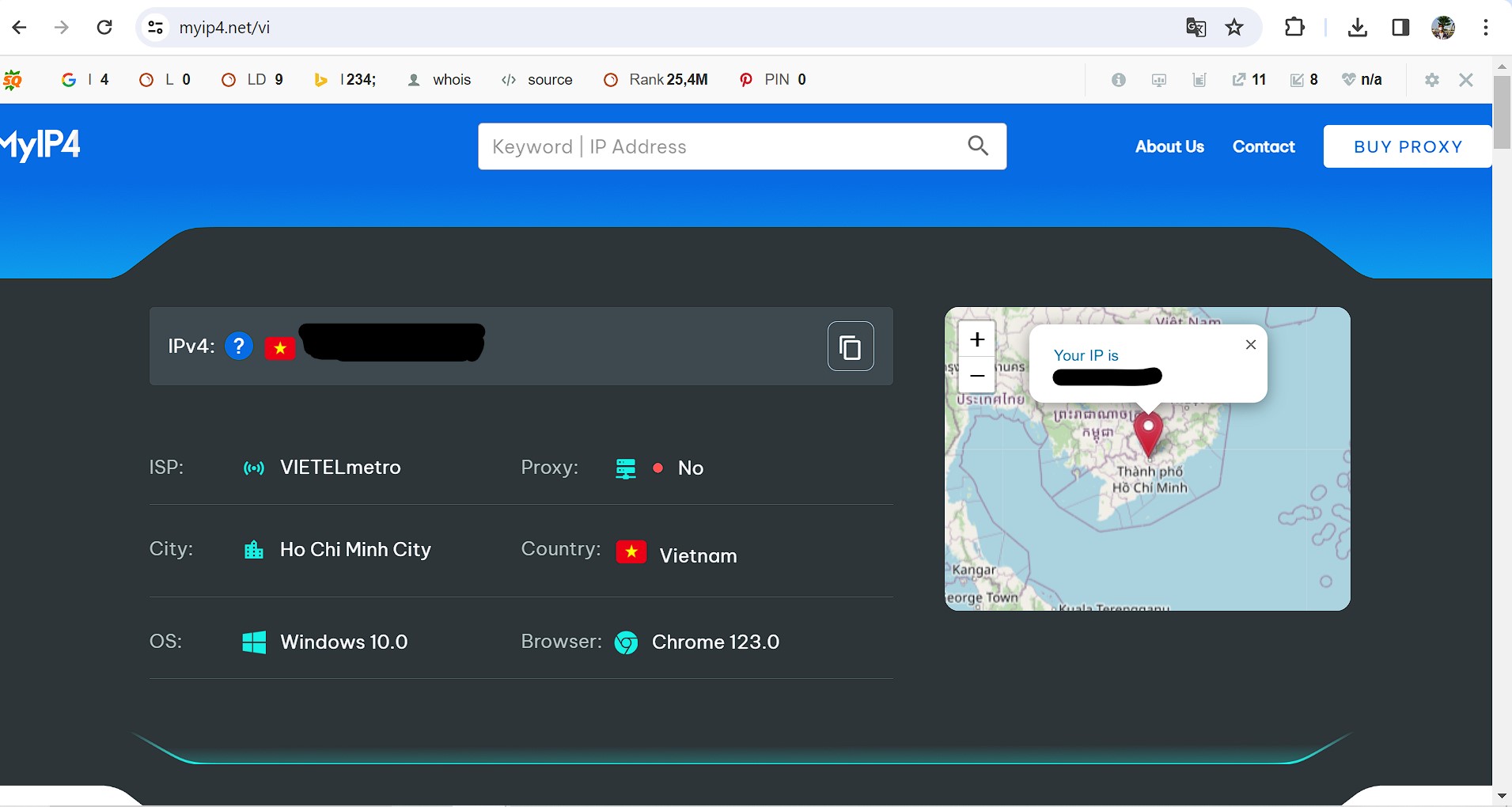Go back using the browser back arrow
The image size is (1512, 807).
20,28
